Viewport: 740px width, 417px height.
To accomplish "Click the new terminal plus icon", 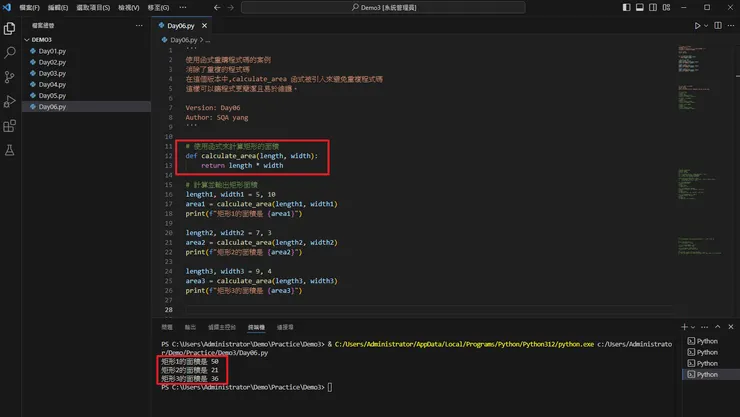I will click(685, 327).
